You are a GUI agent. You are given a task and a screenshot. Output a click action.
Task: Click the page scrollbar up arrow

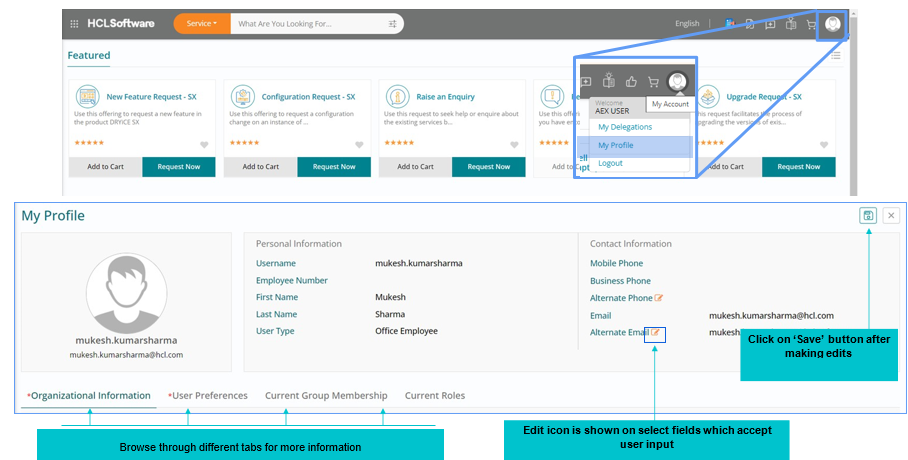[853, 14]
